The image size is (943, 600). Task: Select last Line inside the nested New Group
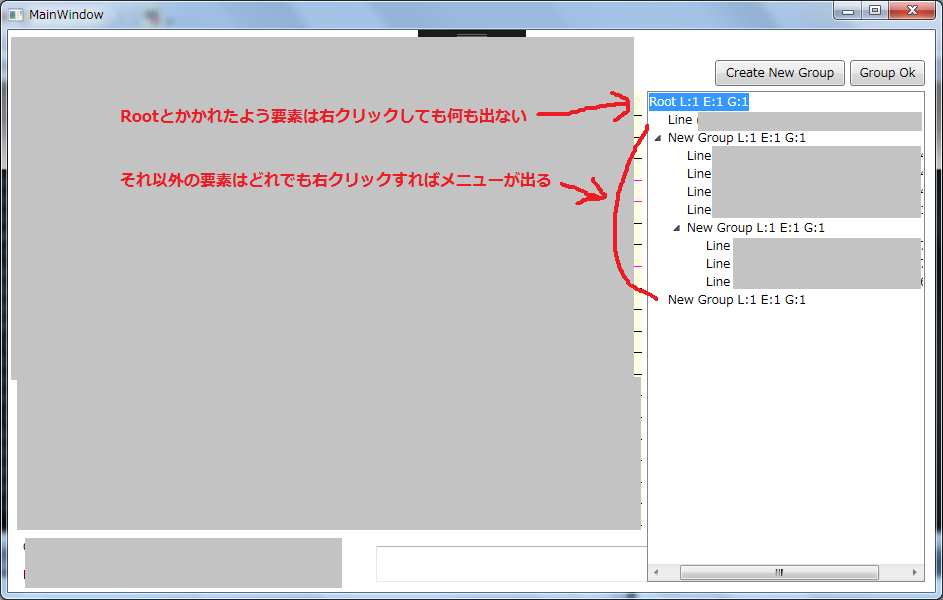point(718,282)
